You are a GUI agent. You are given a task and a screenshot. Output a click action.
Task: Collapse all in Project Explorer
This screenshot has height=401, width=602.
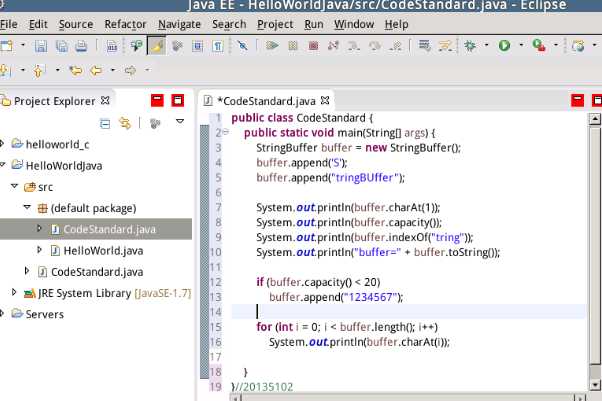[105, 124]
